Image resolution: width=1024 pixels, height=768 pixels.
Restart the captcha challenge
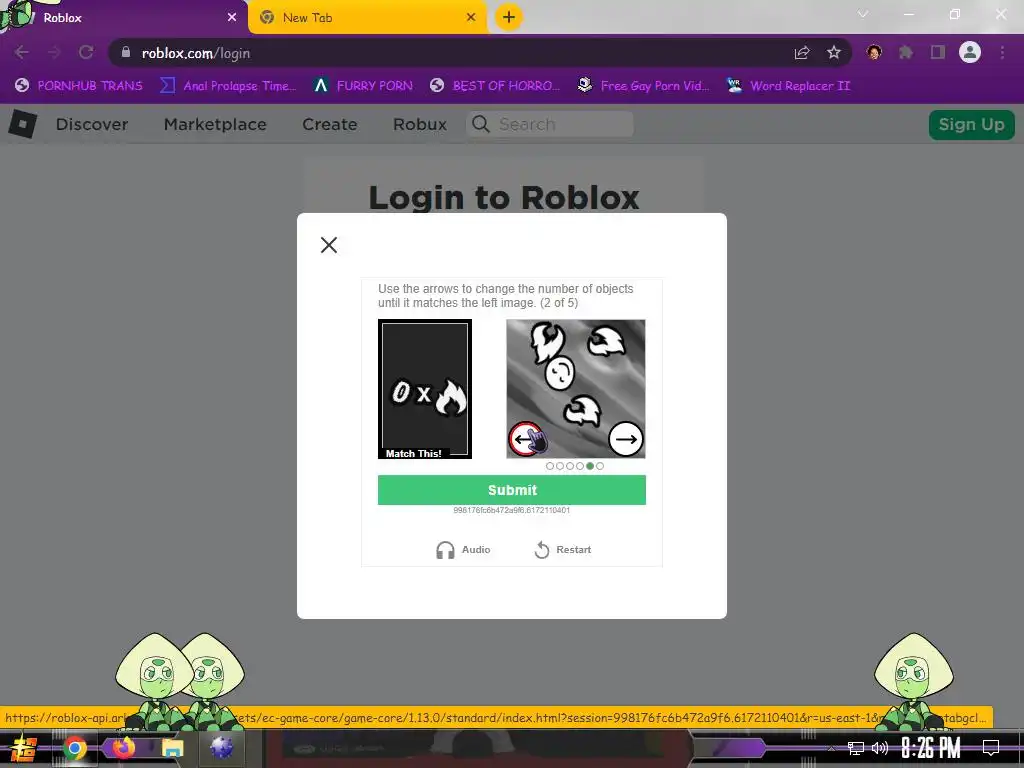point(563,550)
